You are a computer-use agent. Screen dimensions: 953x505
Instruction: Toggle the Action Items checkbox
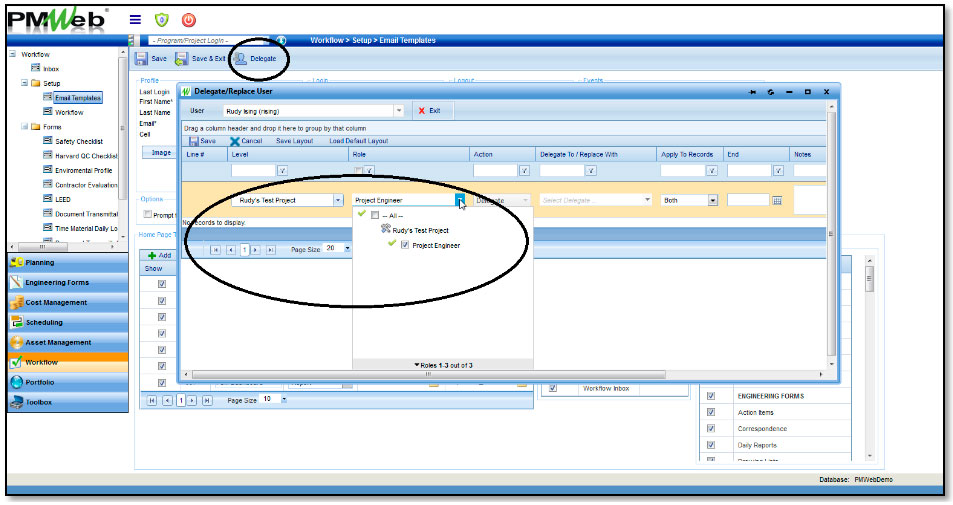[x=710, y=412]
